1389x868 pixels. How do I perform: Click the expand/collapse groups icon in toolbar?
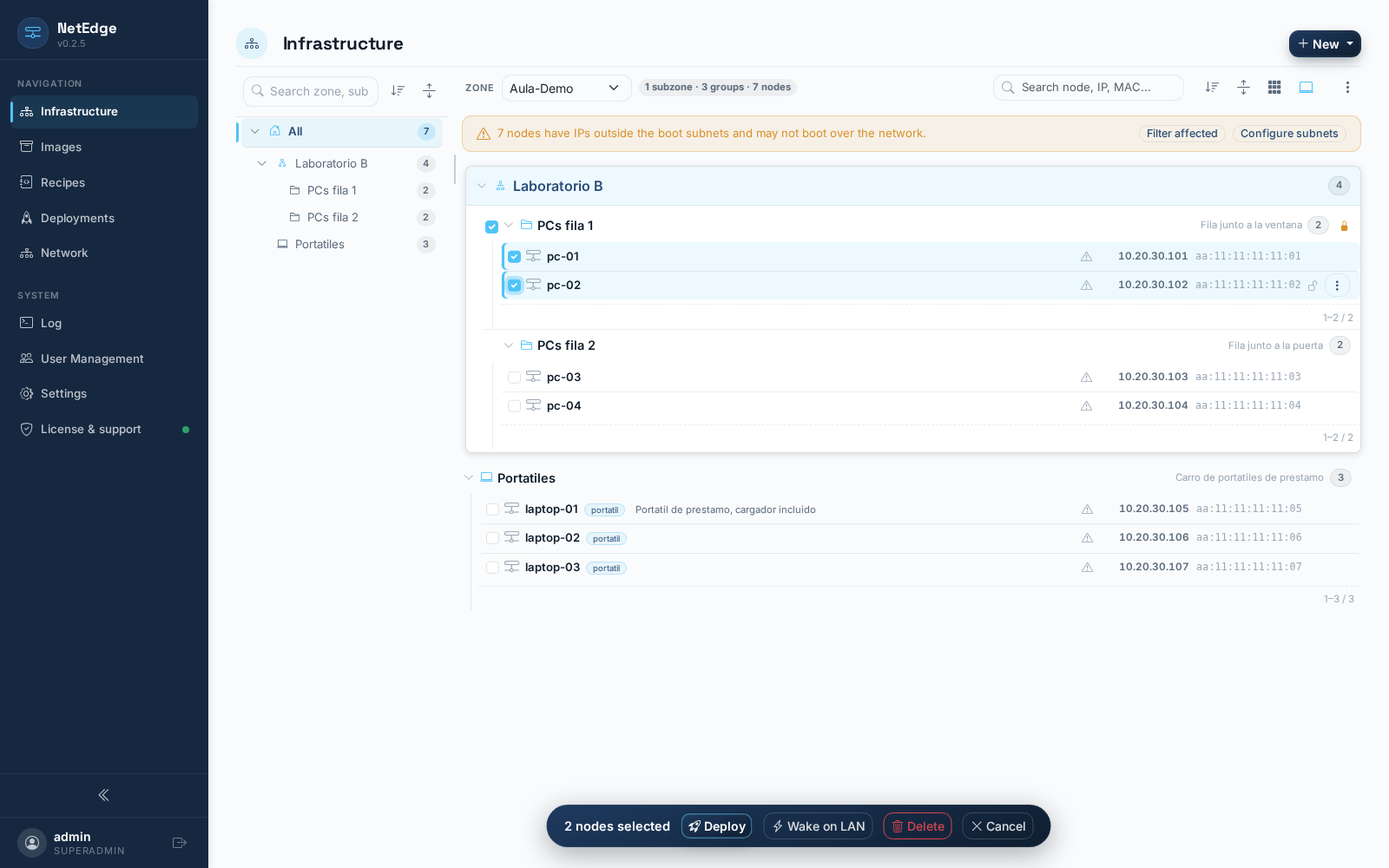[x=1243, y=87]
